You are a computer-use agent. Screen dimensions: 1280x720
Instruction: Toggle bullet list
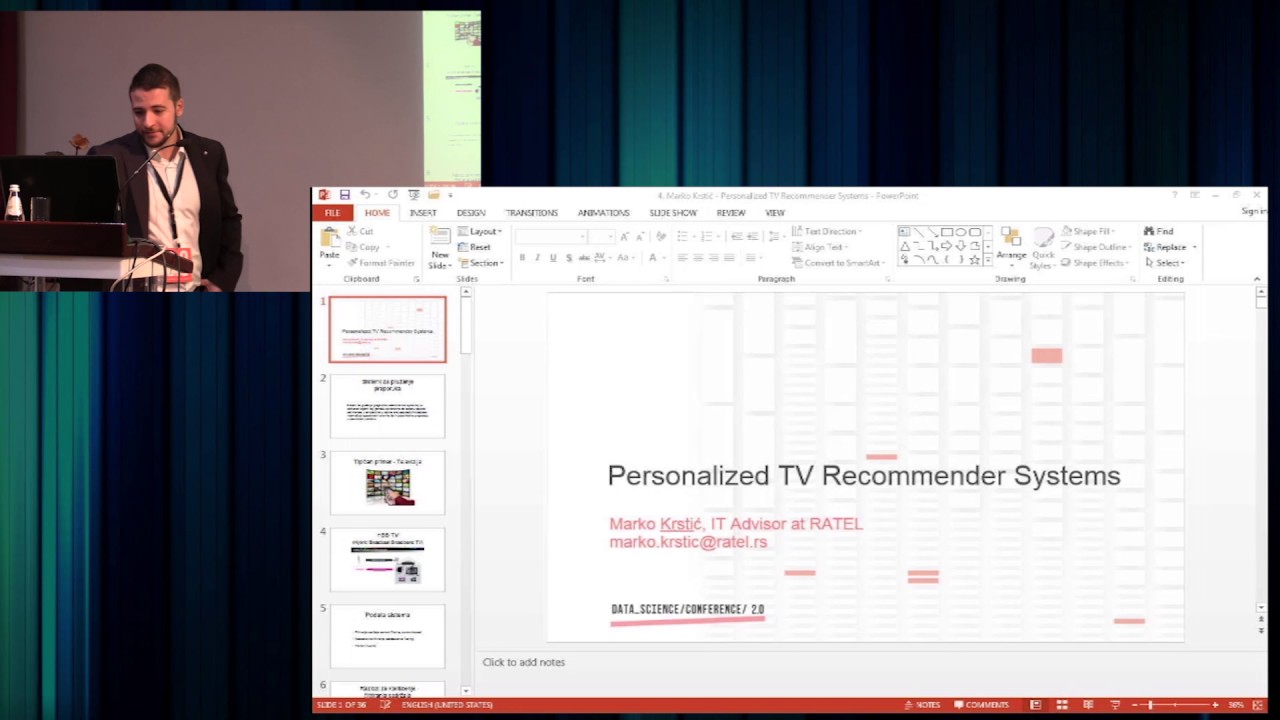(x=684, y=237)
